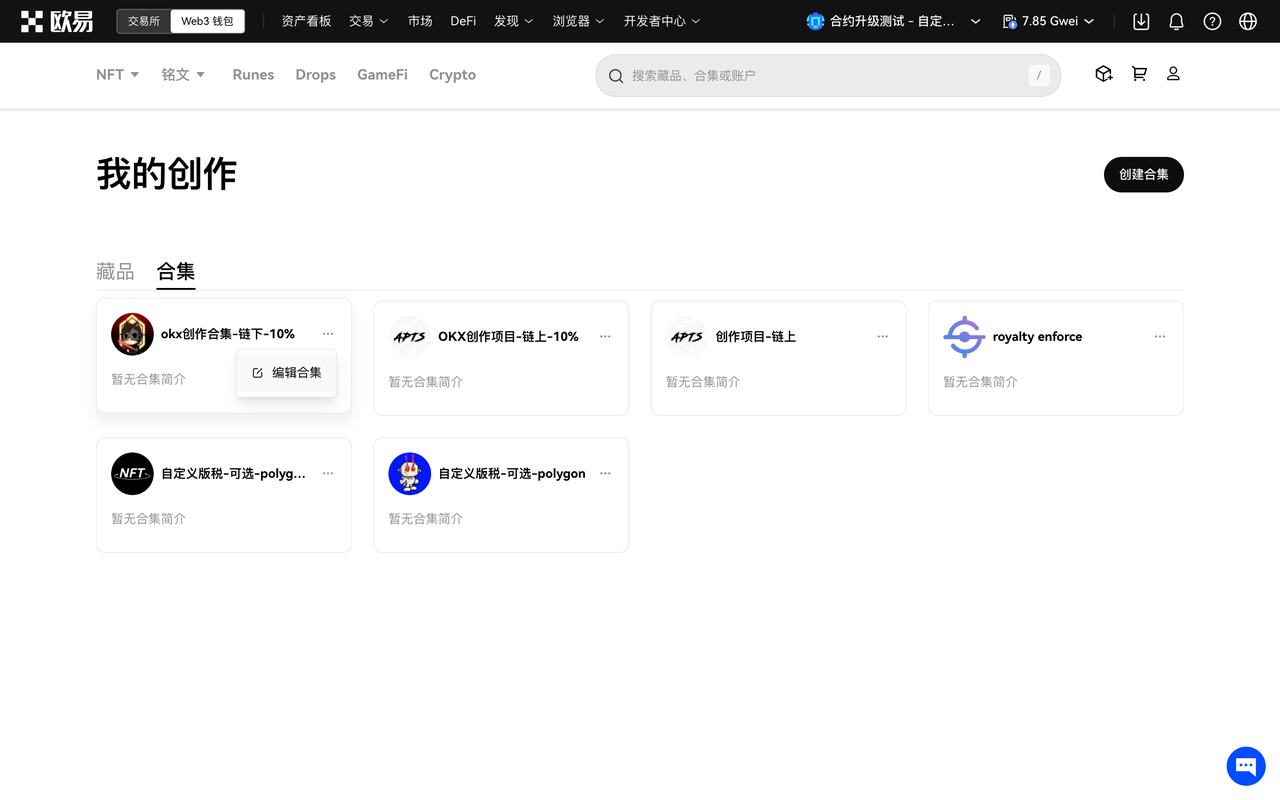Select the 合集 tab
The height and width of the screenshot is (800, 1280).
coord(176,271)
